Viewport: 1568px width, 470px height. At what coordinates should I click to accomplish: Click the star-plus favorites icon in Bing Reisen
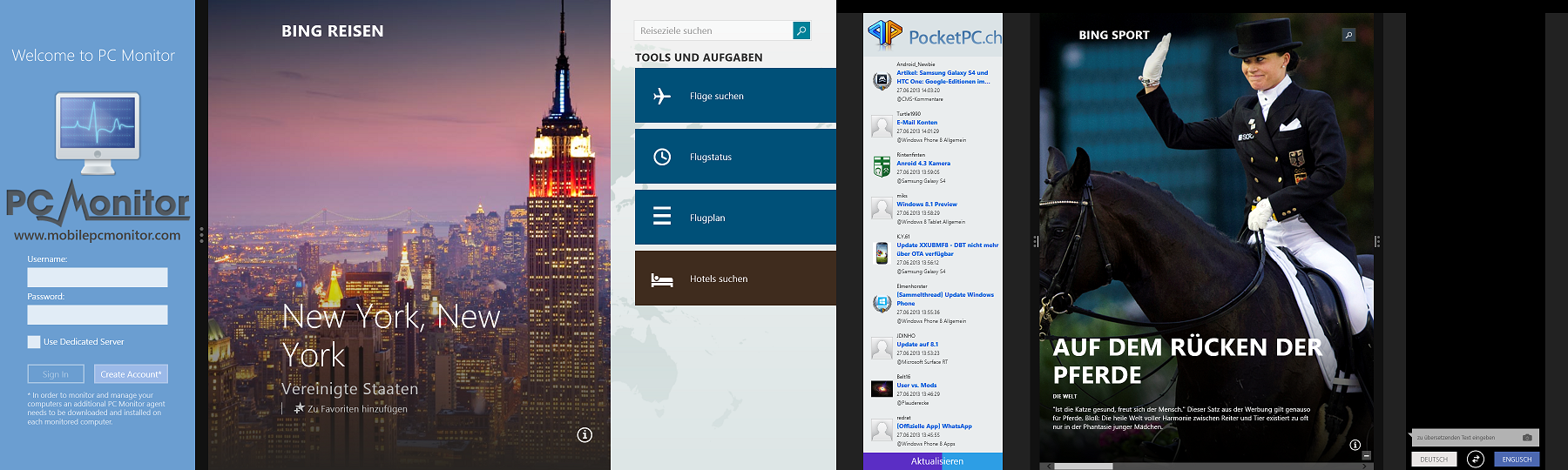tap(299, 408)
